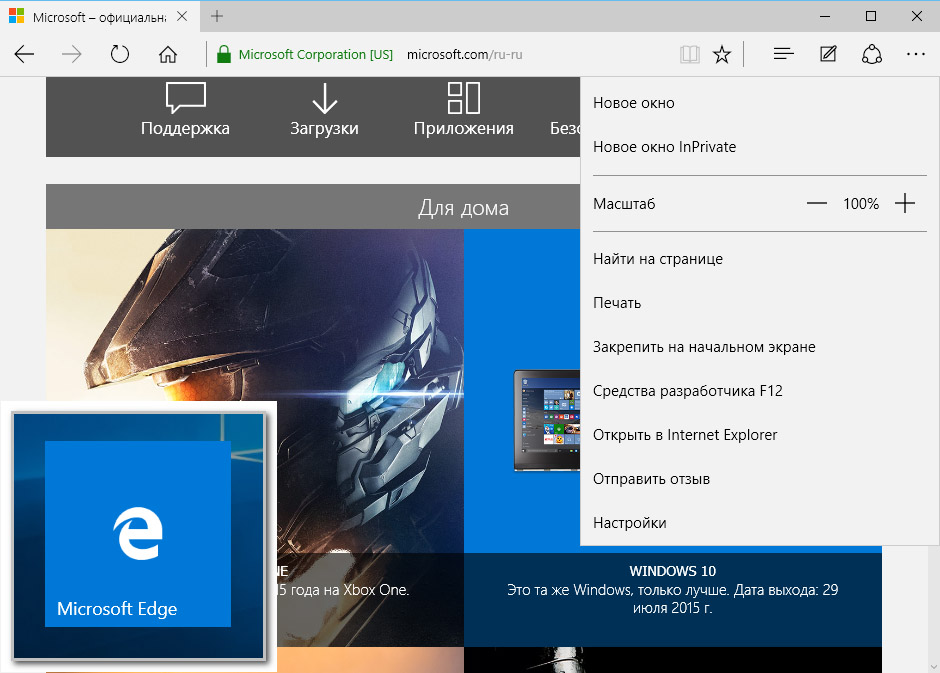Viewport: 940px width, 673px height.
Task: Enable Reading view book icon
Action: tap(690, 55)
